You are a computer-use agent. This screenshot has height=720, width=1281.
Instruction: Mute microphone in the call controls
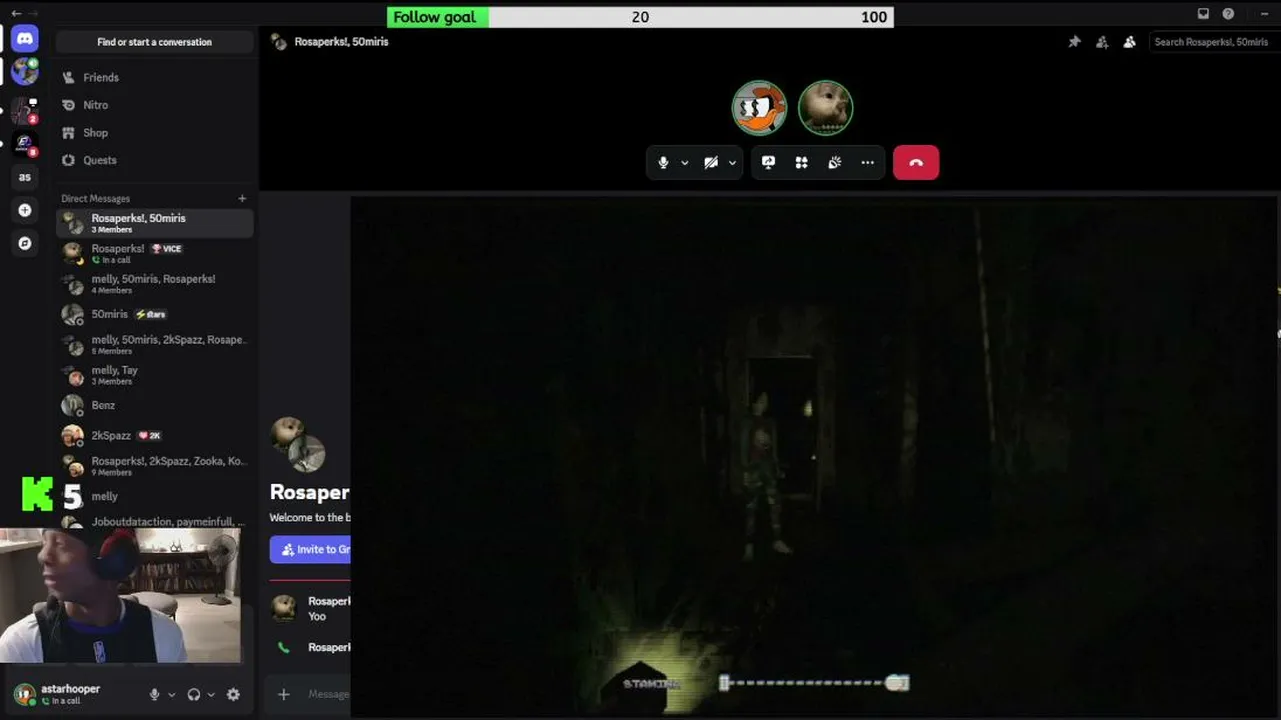tap(663, 163)
